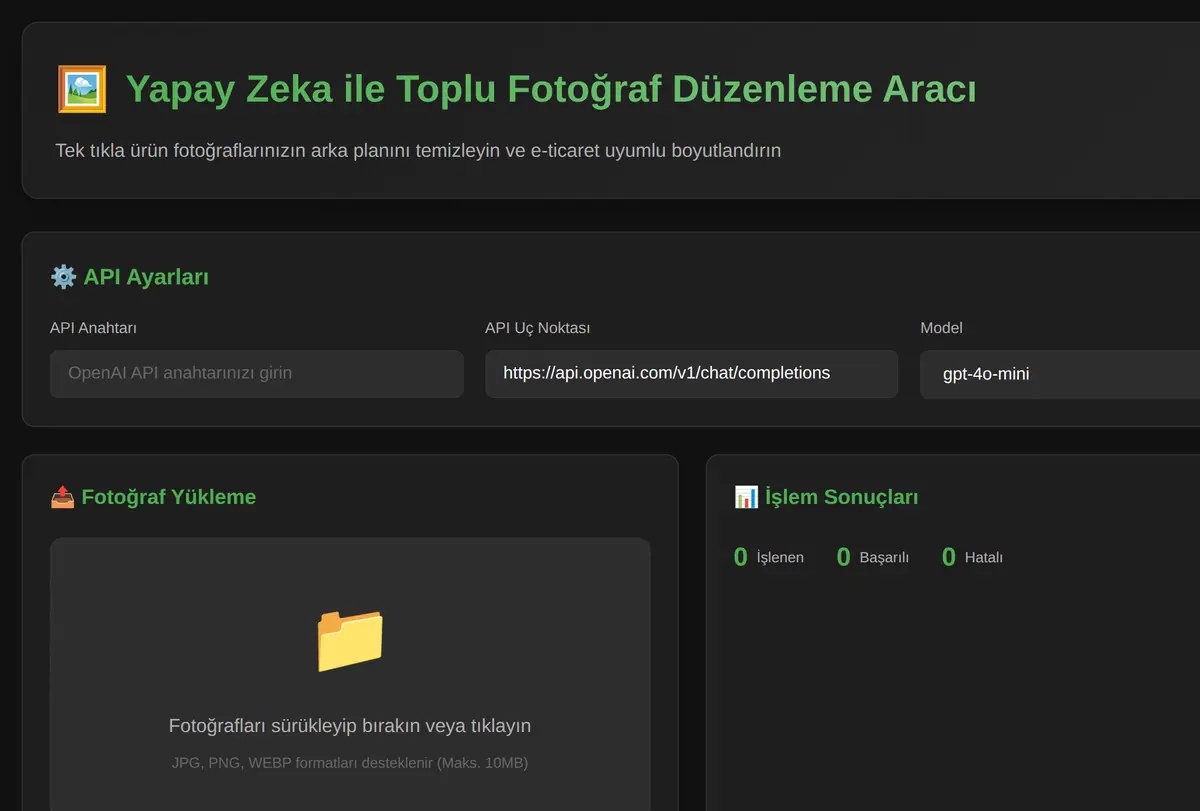Viewport: 1200px width, 811px height.
Task: Click the İşlem Sonuçları section title
Action: (x=841, y=497)
